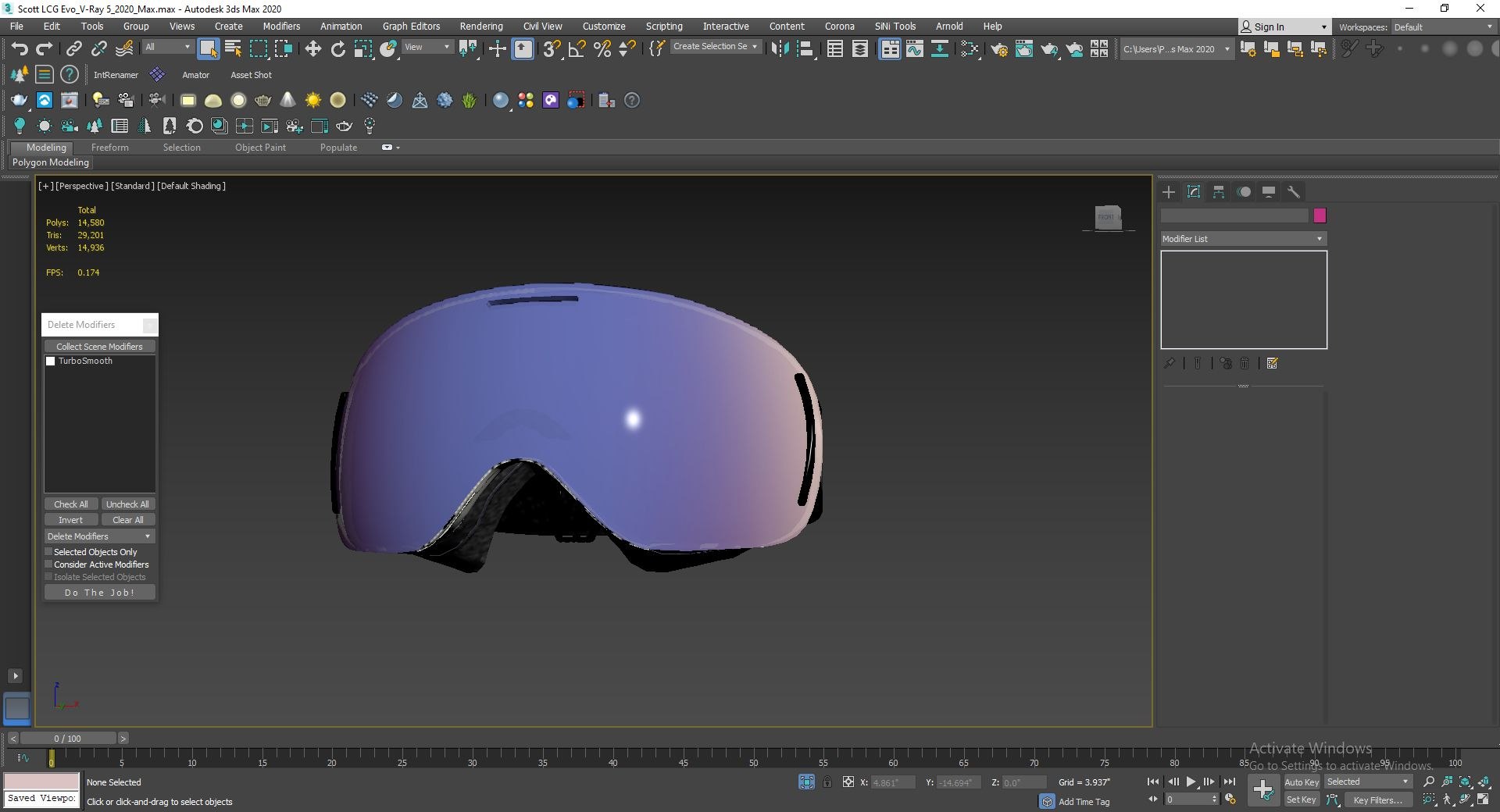Screen dimensions: 1500x812
Task: Open the Motion command panel tab
Action: [x=1244, y=192]
